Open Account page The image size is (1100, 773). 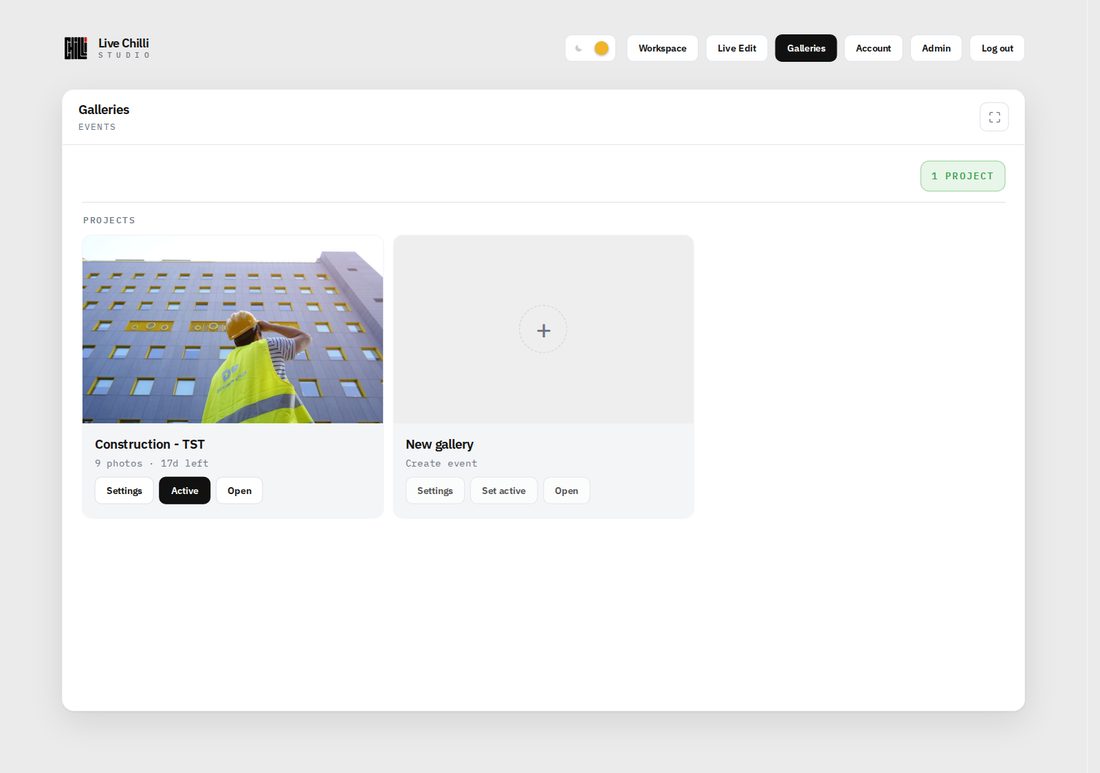pos(873,48)
